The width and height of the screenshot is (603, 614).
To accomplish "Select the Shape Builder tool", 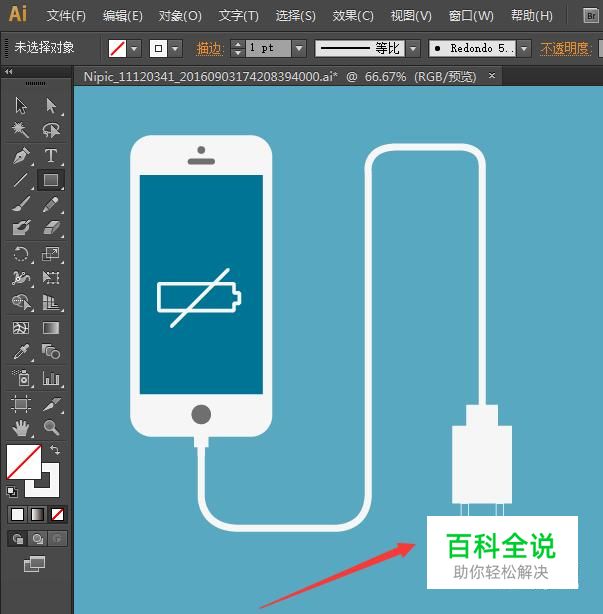I will 21,302.
